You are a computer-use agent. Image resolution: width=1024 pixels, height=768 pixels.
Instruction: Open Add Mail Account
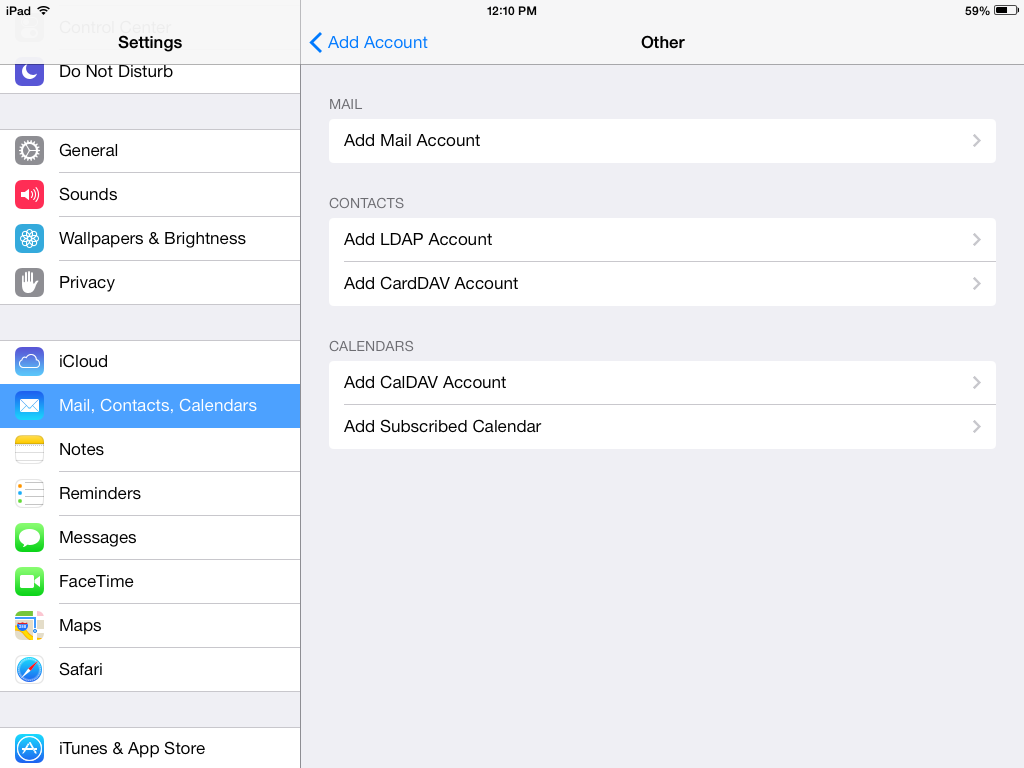coord(662,141)
